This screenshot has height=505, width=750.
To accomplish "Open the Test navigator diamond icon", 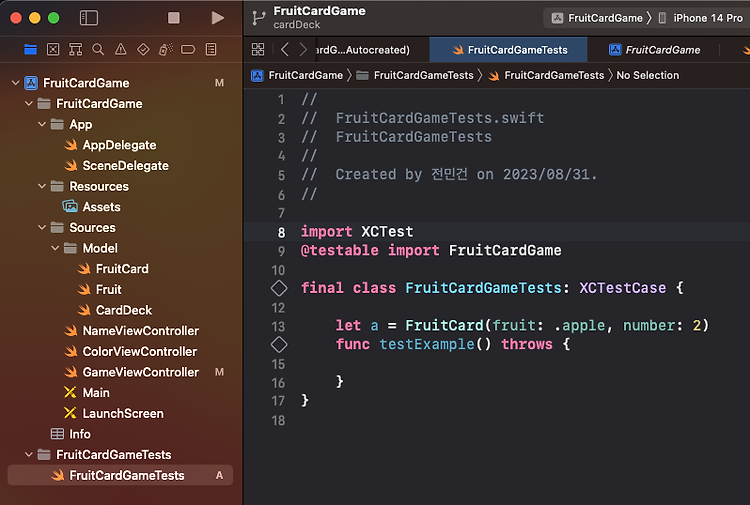I will coord(143,49).
